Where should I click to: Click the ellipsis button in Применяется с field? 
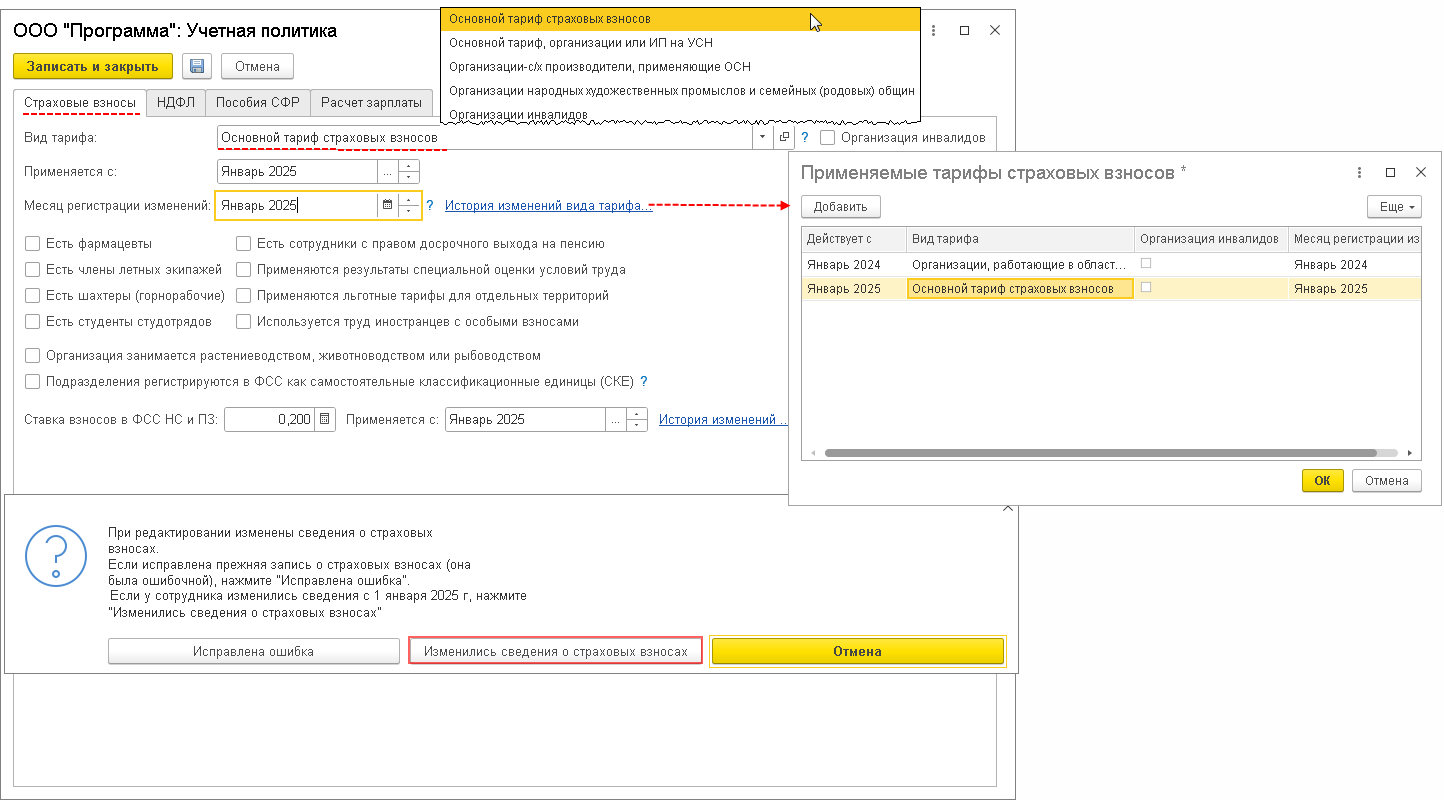pos(388,171)
